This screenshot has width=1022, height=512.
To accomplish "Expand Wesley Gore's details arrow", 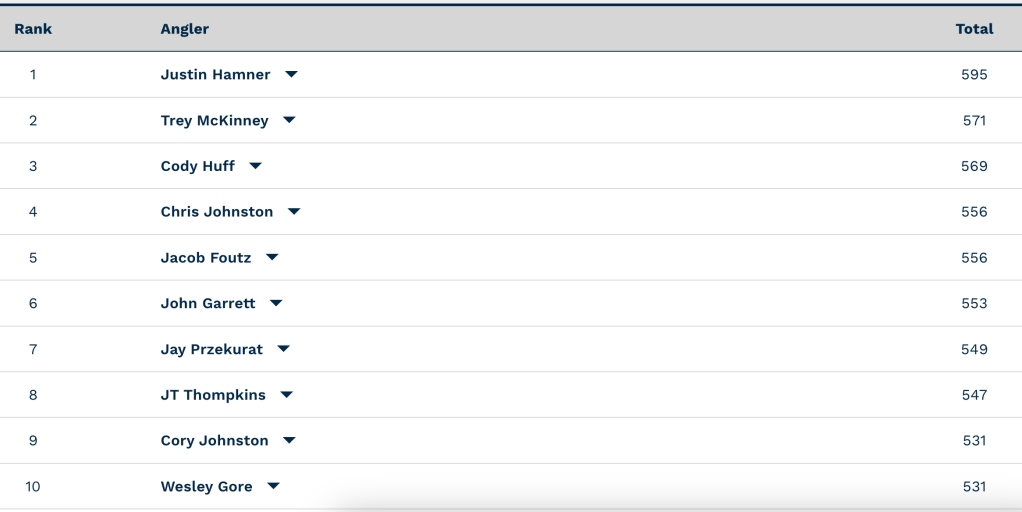I will pyautogui.click(x=273, y=487).
